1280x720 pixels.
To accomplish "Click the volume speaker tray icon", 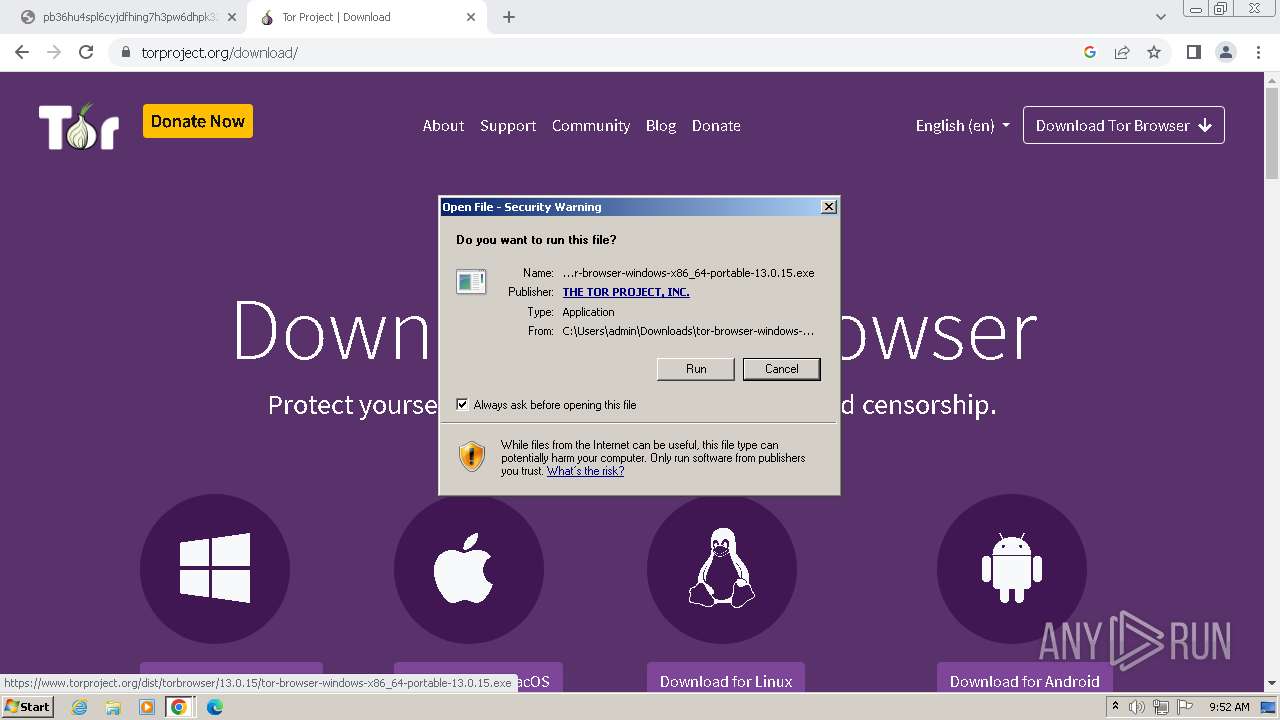I will [x=1137, y=707].
